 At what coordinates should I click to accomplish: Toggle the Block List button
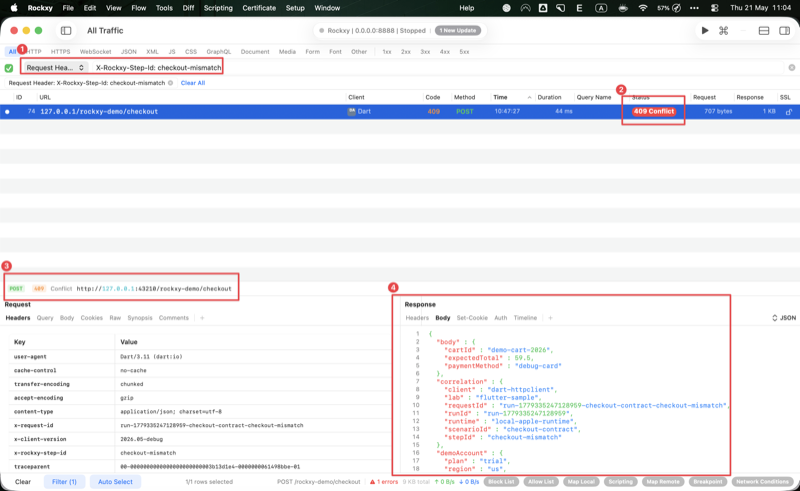click(x=501, y=482)
